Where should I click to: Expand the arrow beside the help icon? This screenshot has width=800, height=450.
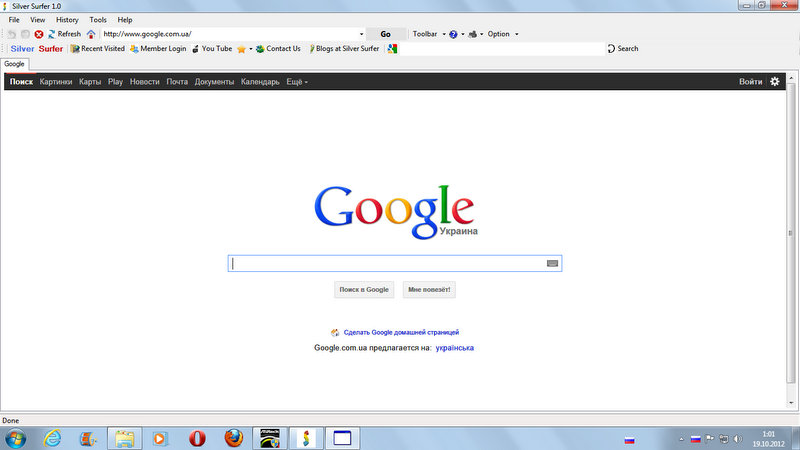click(x=463, y=34)
